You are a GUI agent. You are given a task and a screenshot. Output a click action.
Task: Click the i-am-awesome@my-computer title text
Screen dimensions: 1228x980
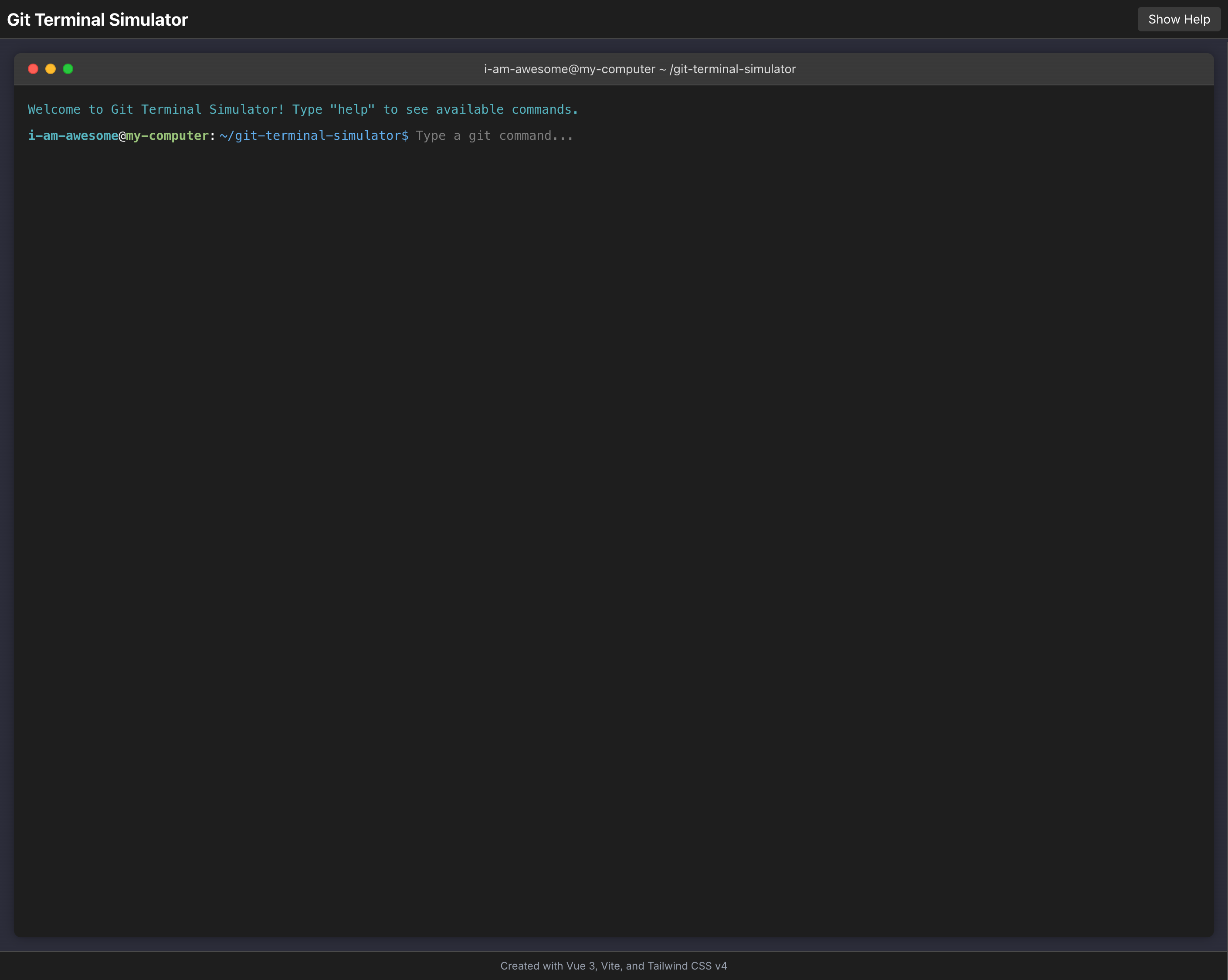(x=570, y=69)
